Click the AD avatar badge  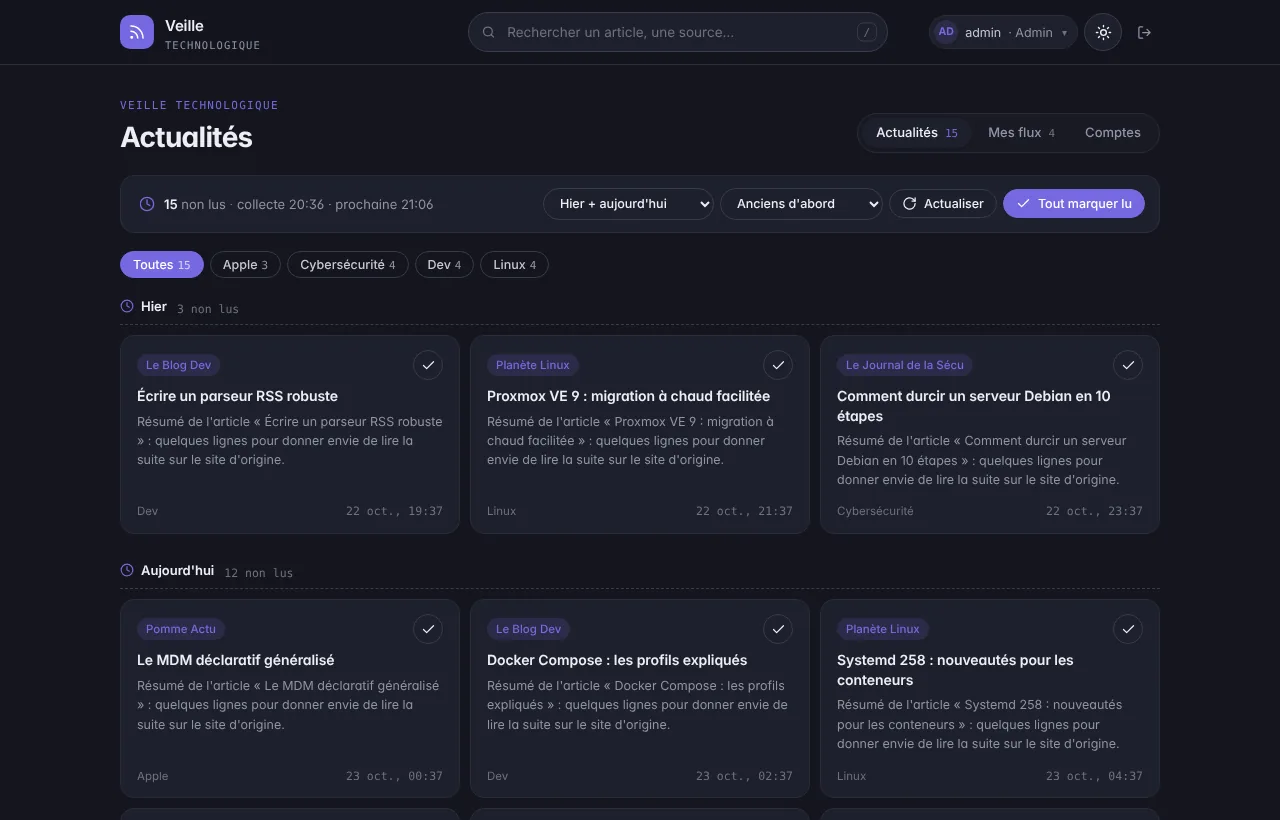[946, 32]
